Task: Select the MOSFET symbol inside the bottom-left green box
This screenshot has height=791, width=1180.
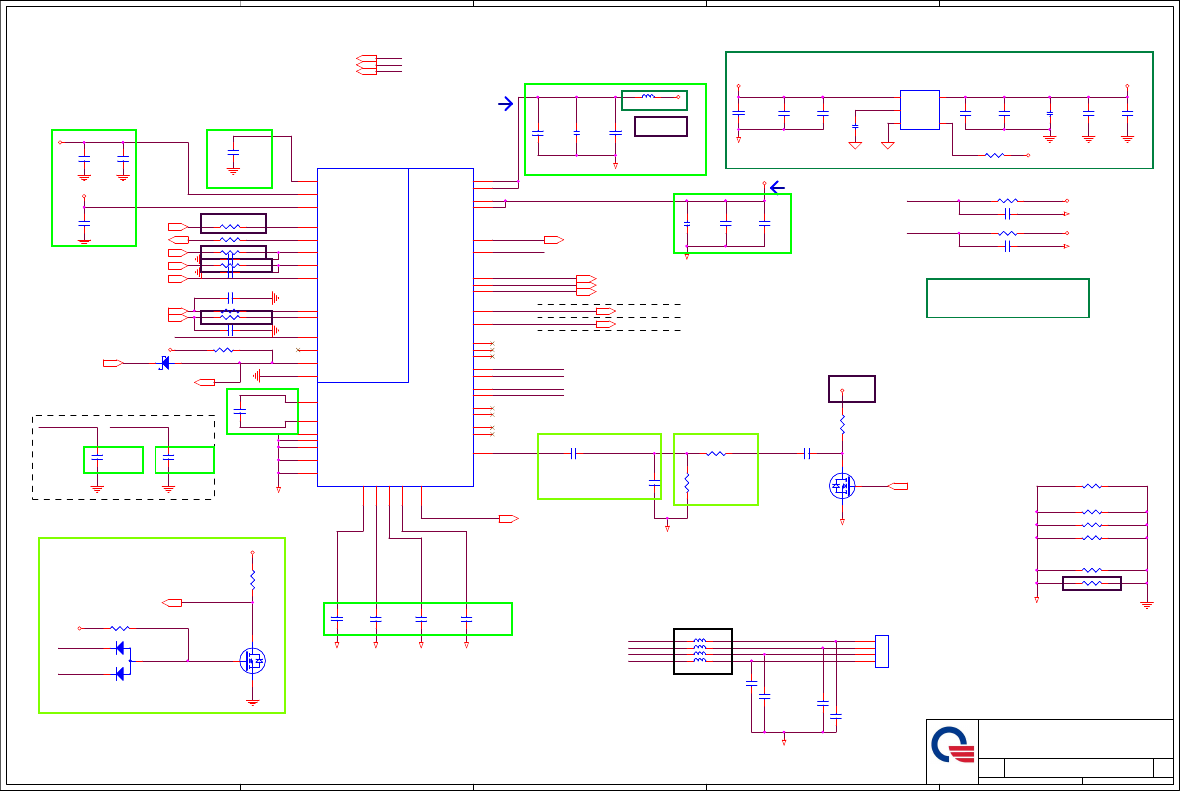Action: click(253, 661)
